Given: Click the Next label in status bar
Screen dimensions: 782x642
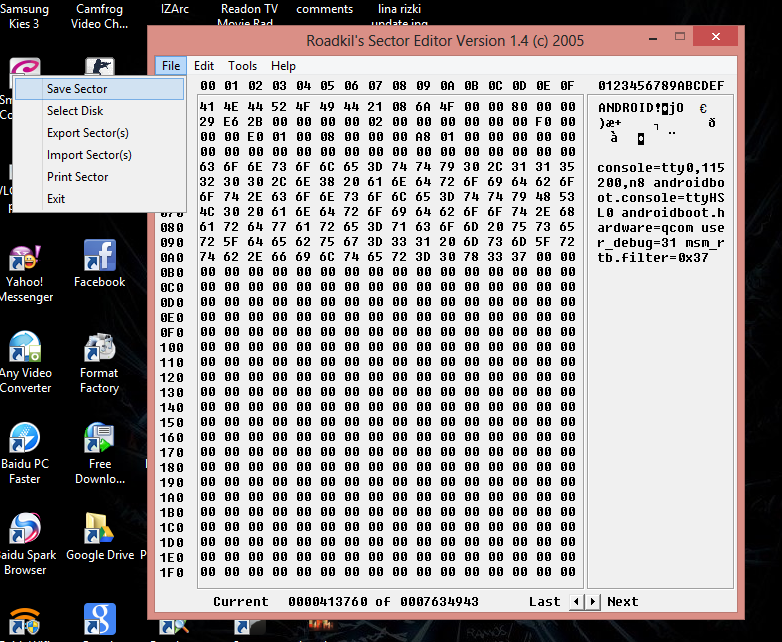Looking at the screenshot, I should [622, 602].
